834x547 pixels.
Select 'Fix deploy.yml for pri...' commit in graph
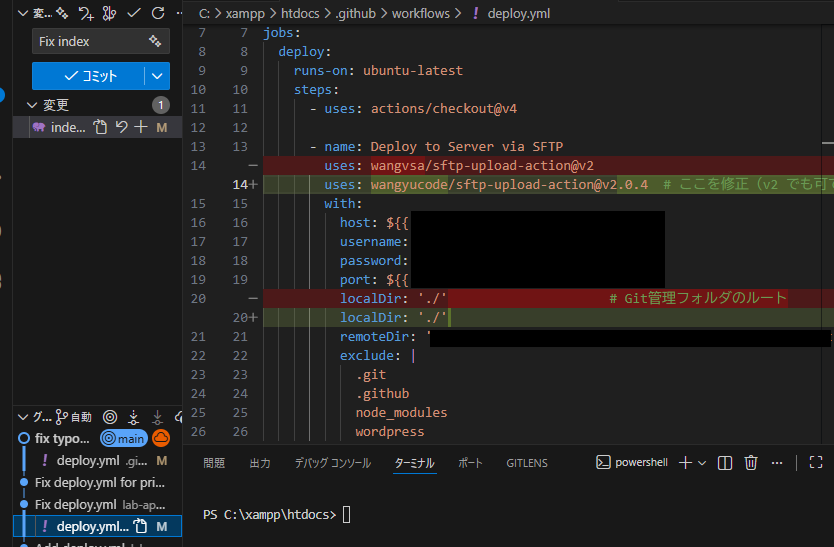[x=99, y=482]
